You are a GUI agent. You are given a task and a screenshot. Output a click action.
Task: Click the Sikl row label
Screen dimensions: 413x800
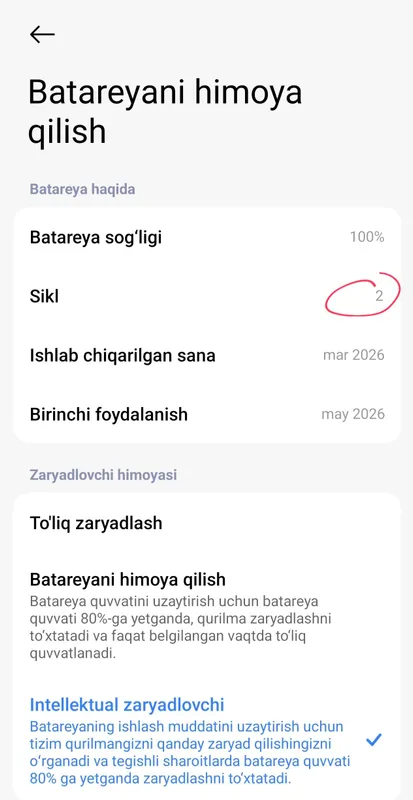coord(44,296)
